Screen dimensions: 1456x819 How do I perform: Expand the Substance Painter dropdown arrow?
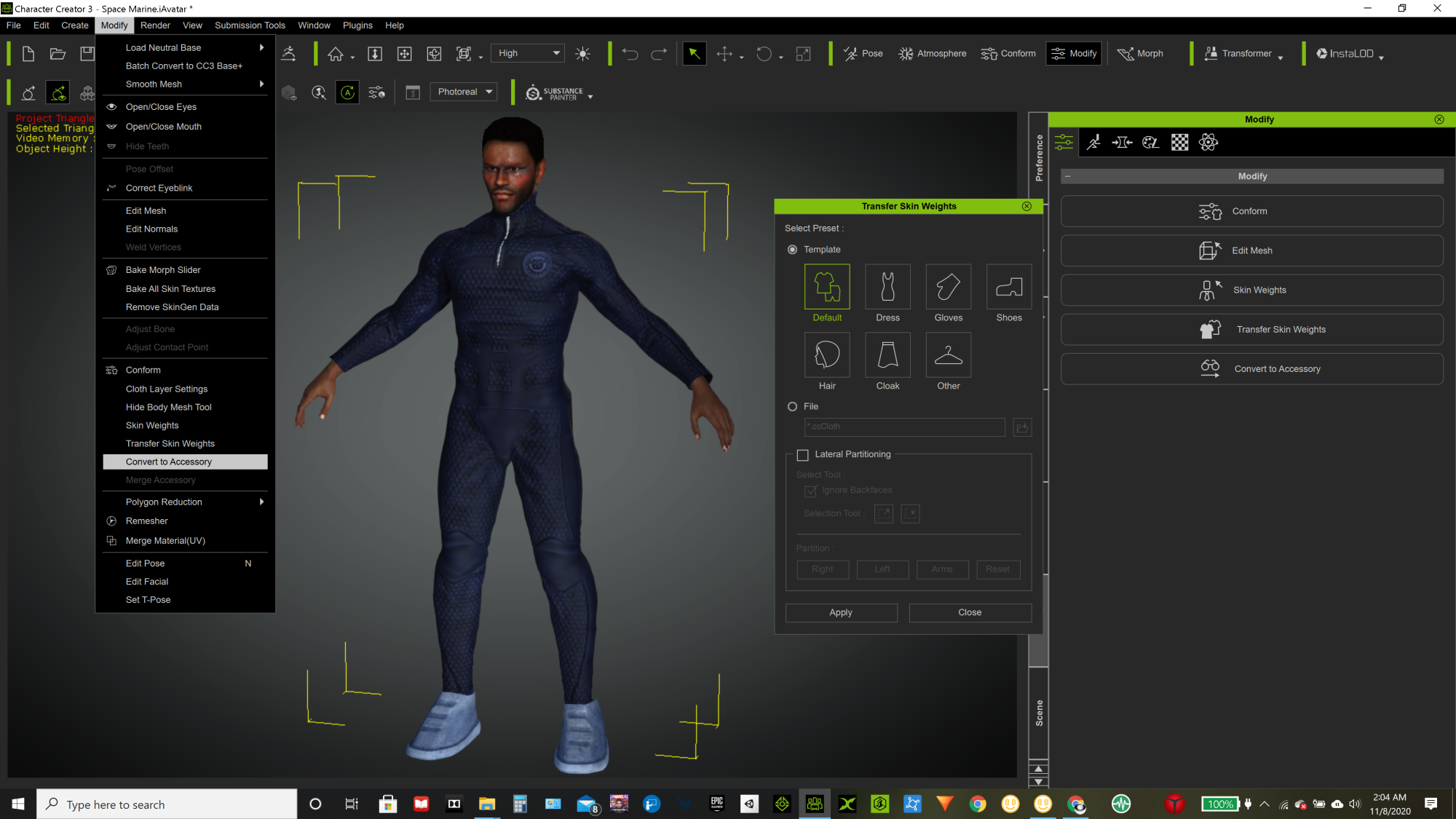click(x=590, y=97)
